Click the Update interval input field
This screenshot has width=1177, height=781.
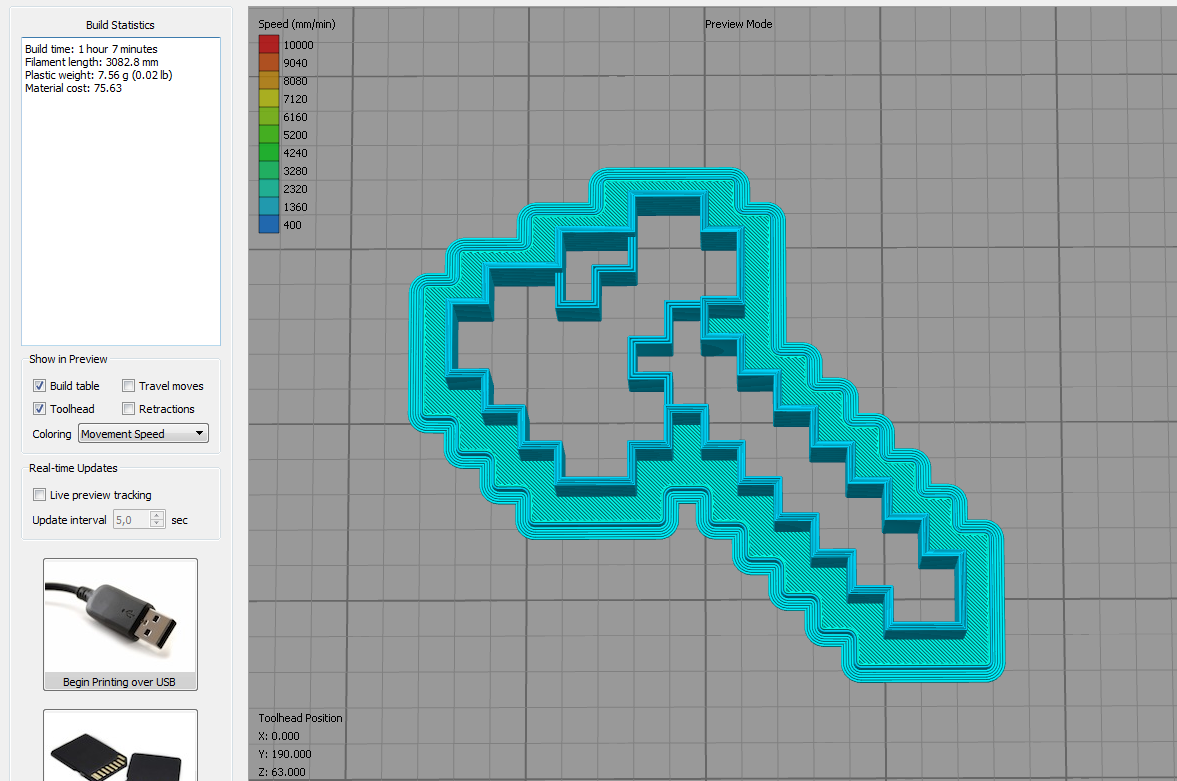click(131, 520)
